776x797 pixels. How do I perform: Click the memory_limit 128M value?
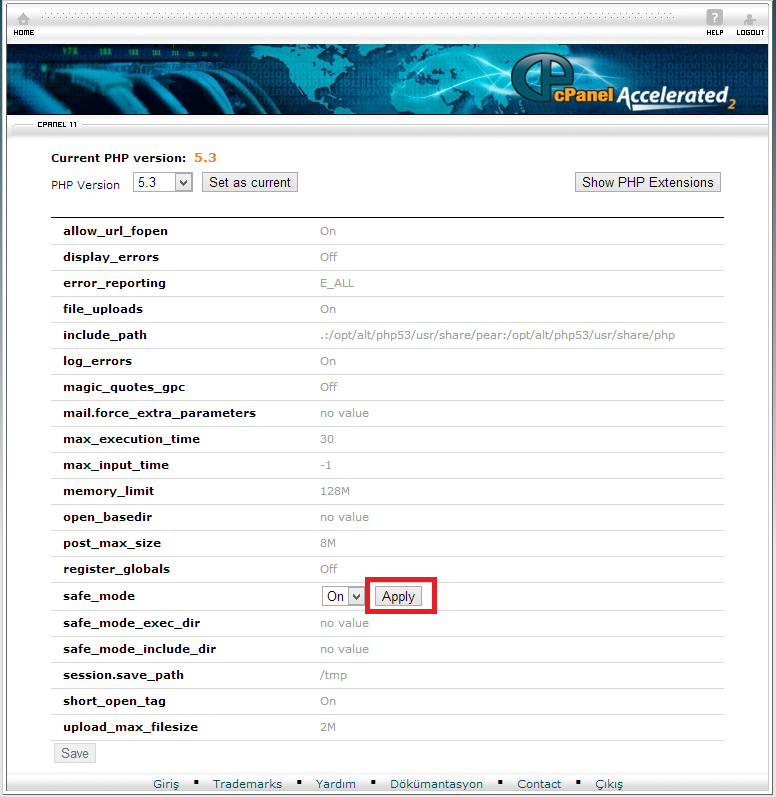(335, 491)
